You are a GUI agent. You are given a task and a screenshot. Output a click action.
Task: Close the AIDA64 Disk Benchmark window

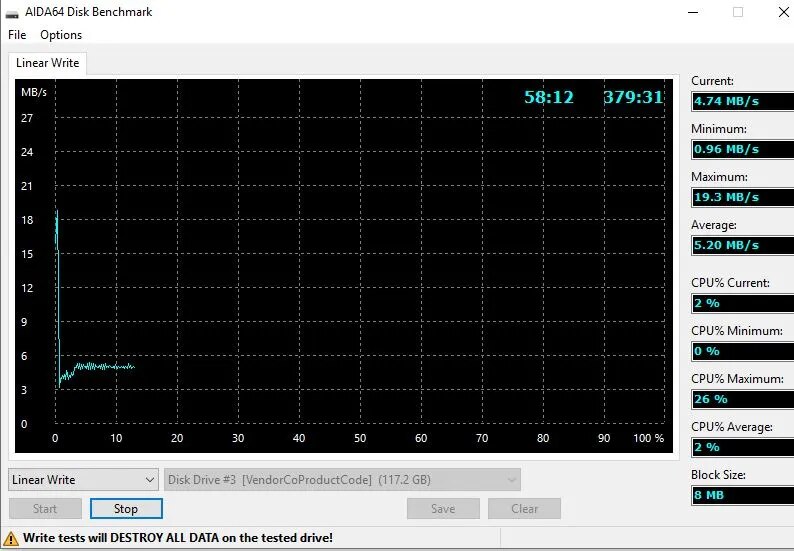(x=782, y=12)
